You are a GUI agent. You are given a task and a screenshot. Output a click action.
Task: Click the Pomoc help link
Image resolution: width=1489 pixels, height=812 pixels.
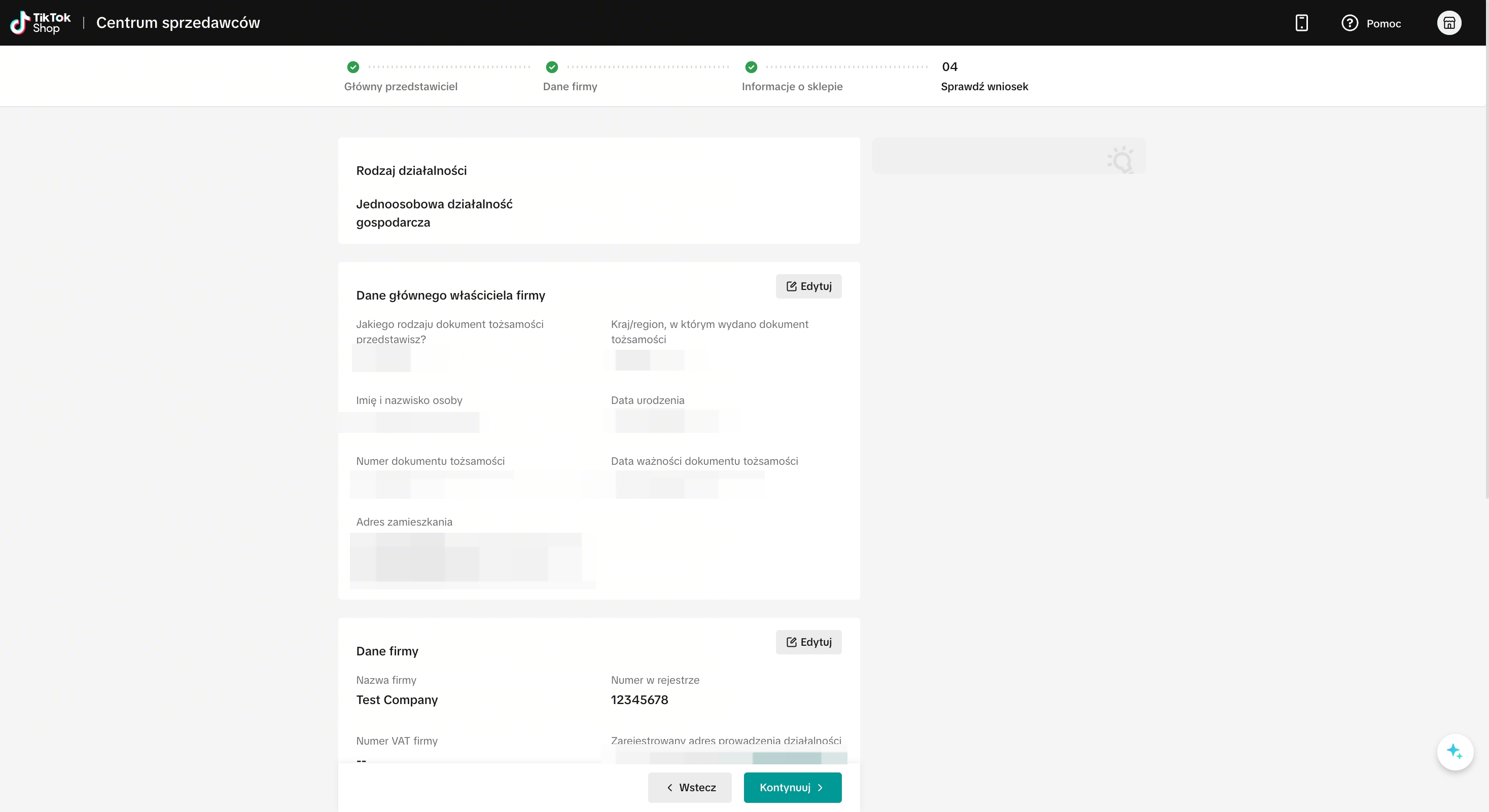1383,24
